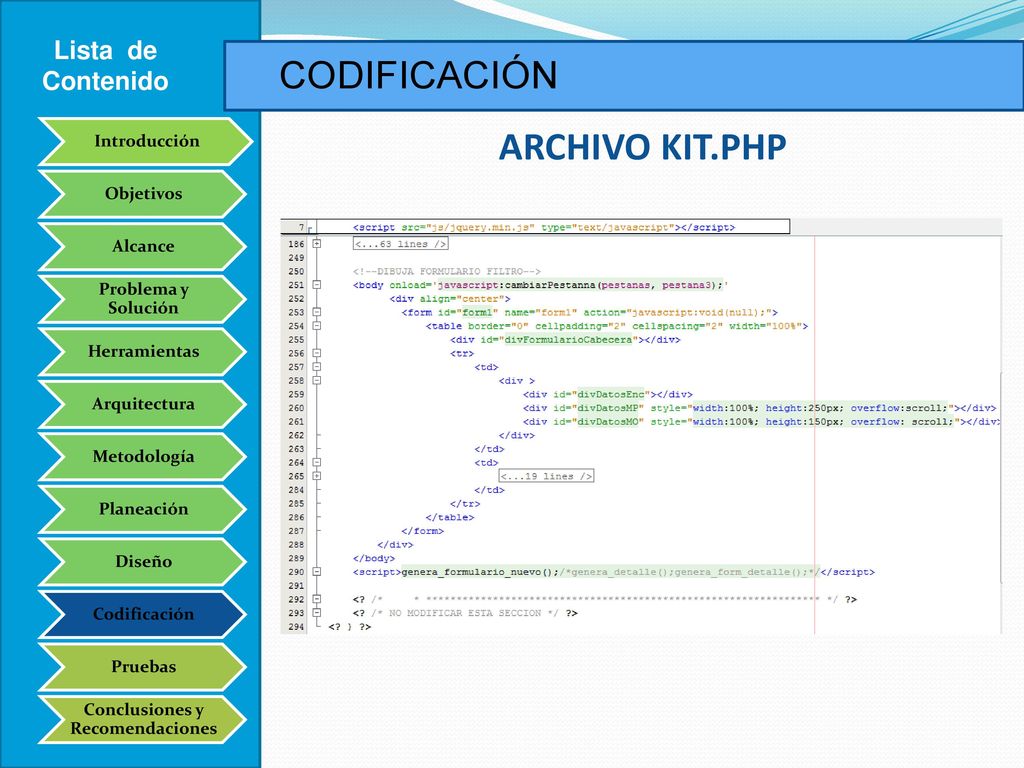Open the Introducción section

pos(145,141)
